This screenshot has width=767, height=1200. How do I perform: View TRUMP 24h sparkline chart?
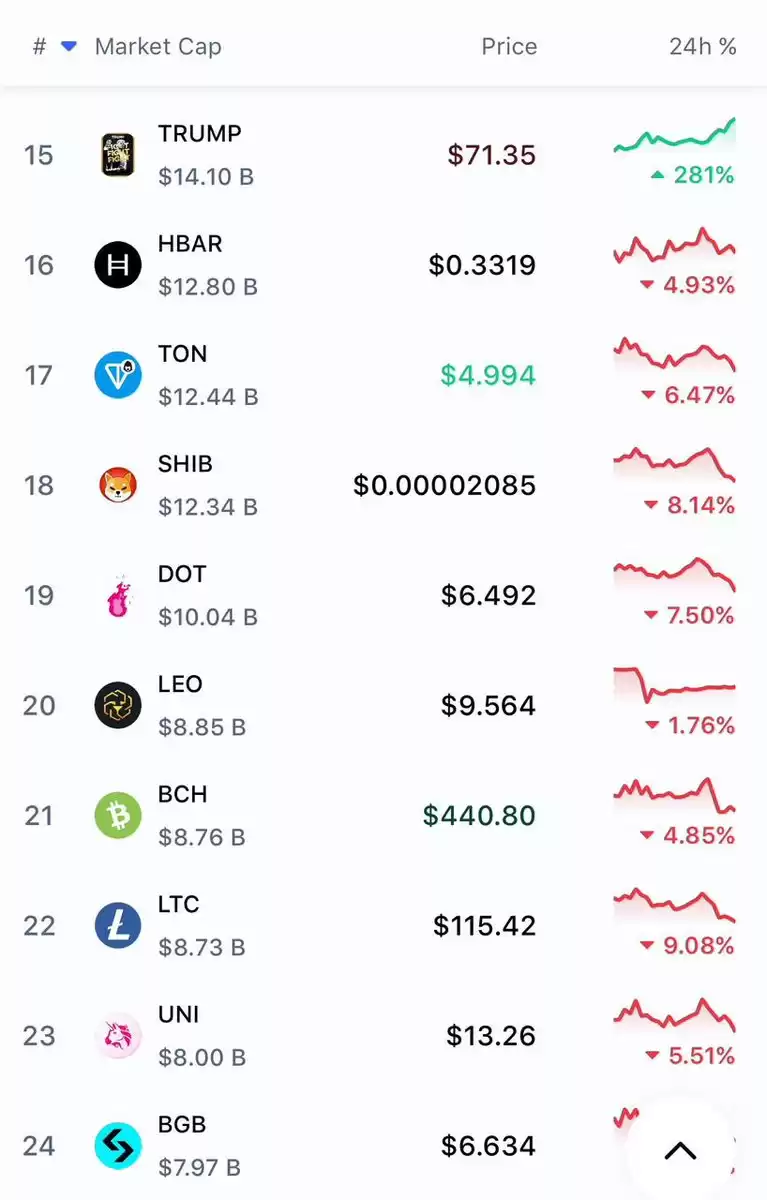[674, 135]
